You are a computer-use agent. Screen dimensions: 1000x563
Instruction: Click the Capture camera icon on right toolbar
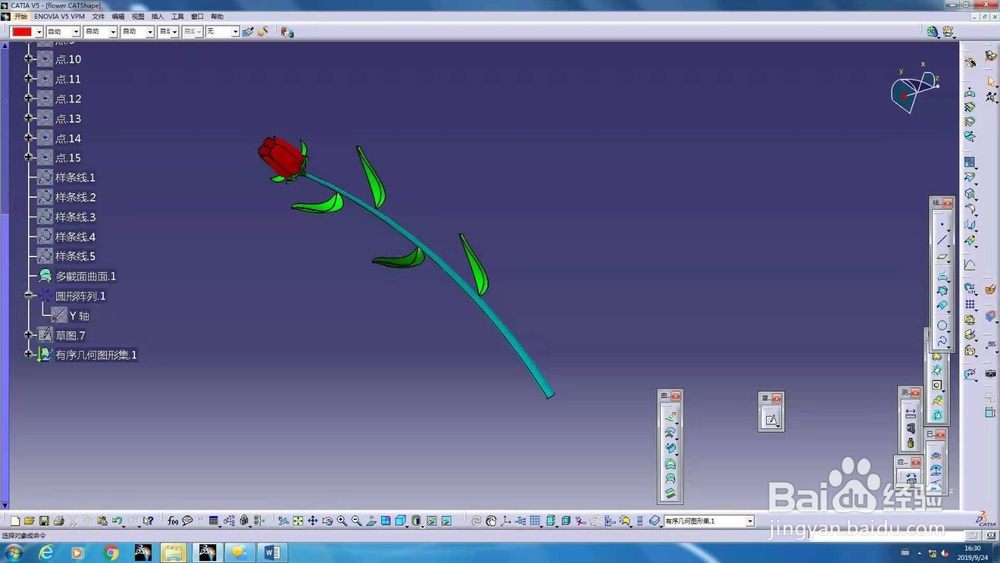(x=990, y=374)
